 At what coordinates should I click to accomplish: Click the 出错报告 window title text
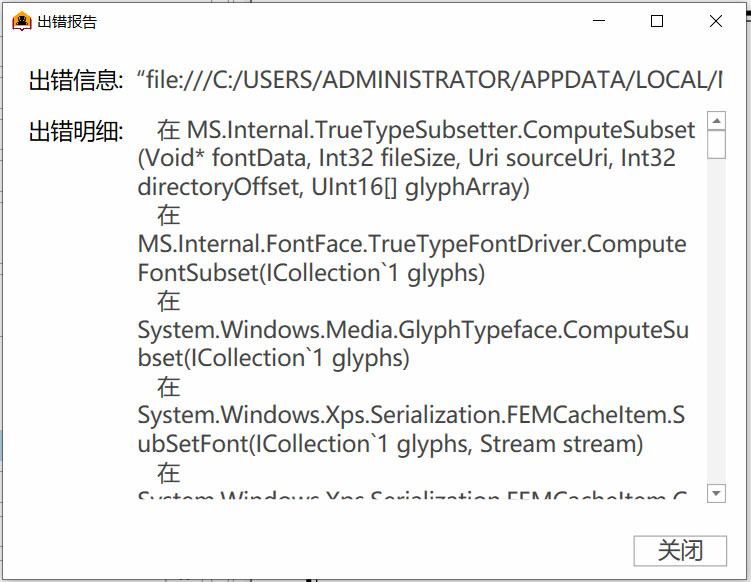pos(67,22)
